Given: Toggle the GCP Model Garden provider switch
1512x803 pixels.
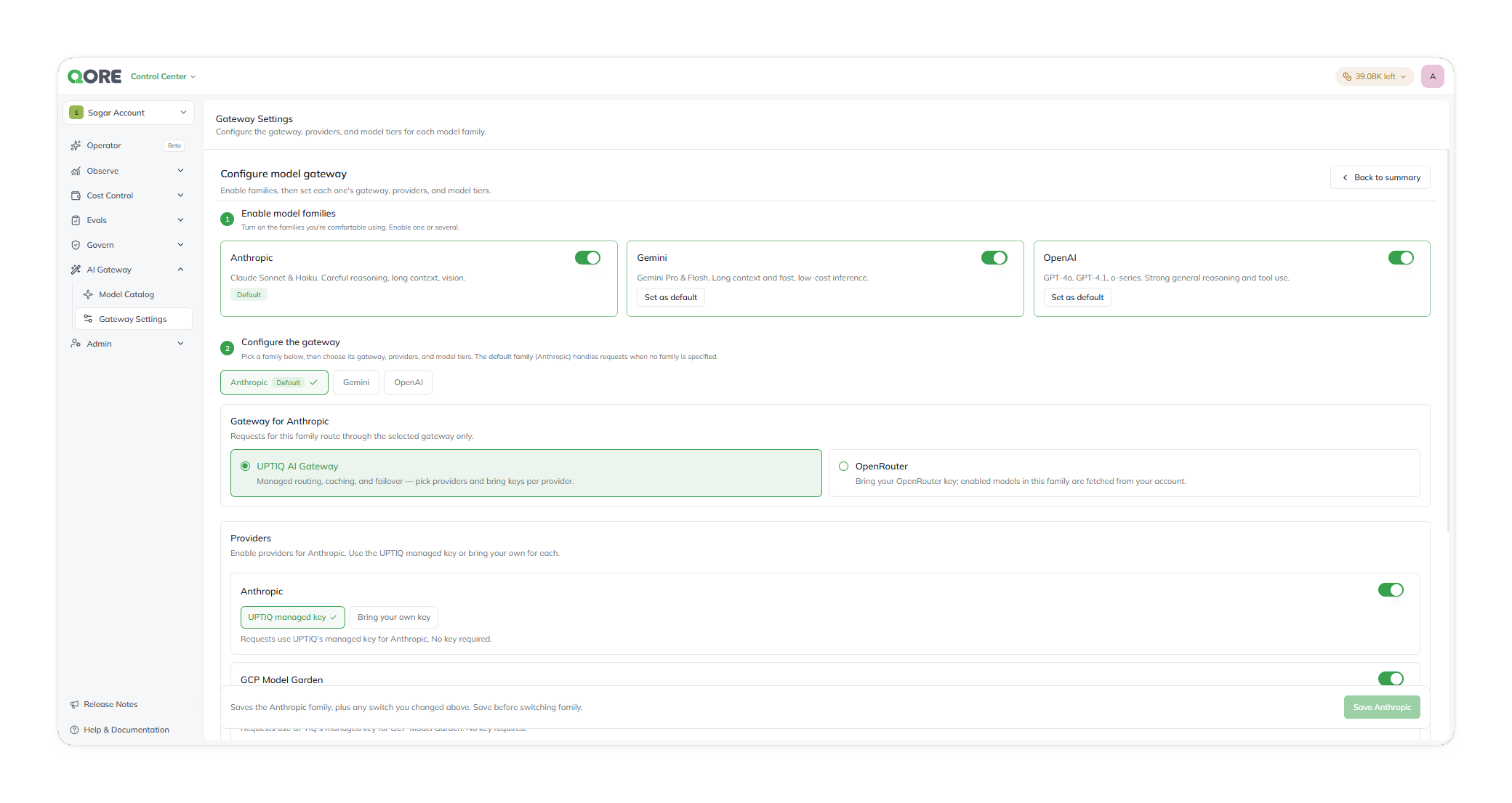Looking at the screenshot, I should pos(1391,678).
